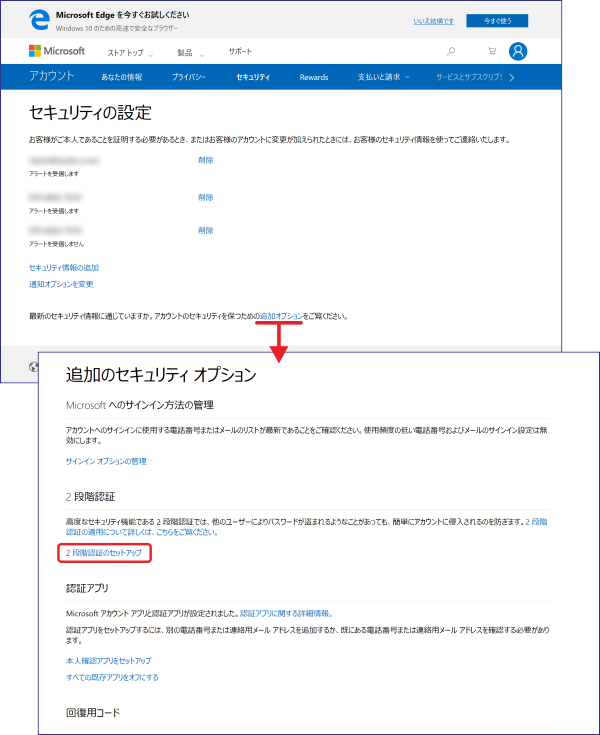This screenshot has height=735, width=600.
Task: Open the Rewards tab
Action: coord(314,77)
